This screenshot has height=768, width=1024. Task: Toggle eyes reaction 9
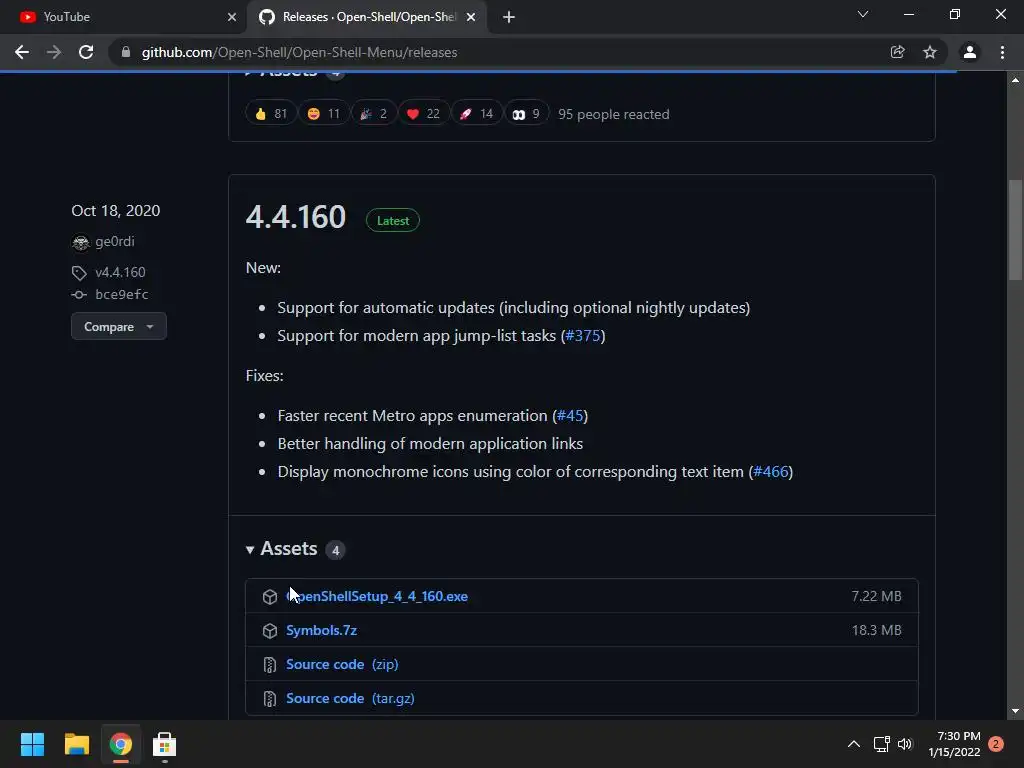pos(526,114)
